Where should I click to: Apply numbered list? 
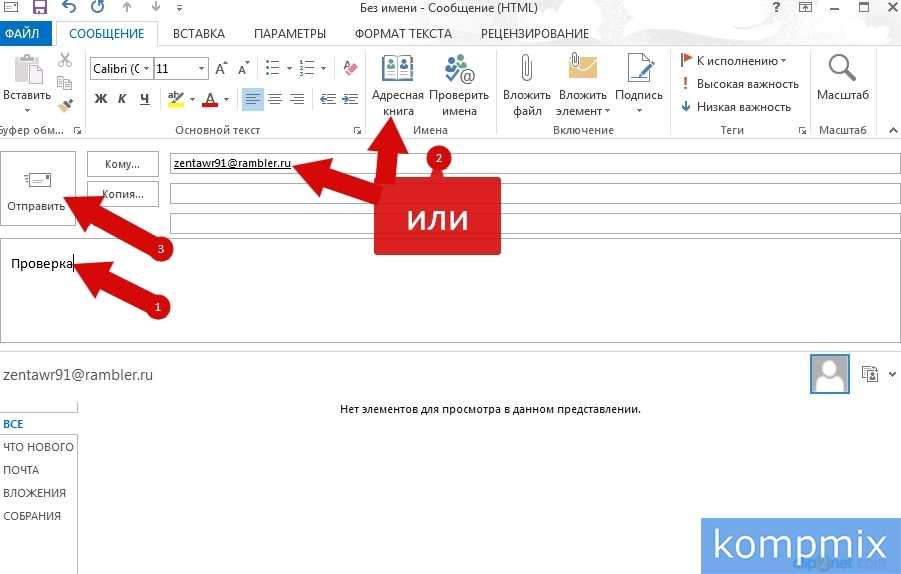pyautogui.click(x=307, y=68)
